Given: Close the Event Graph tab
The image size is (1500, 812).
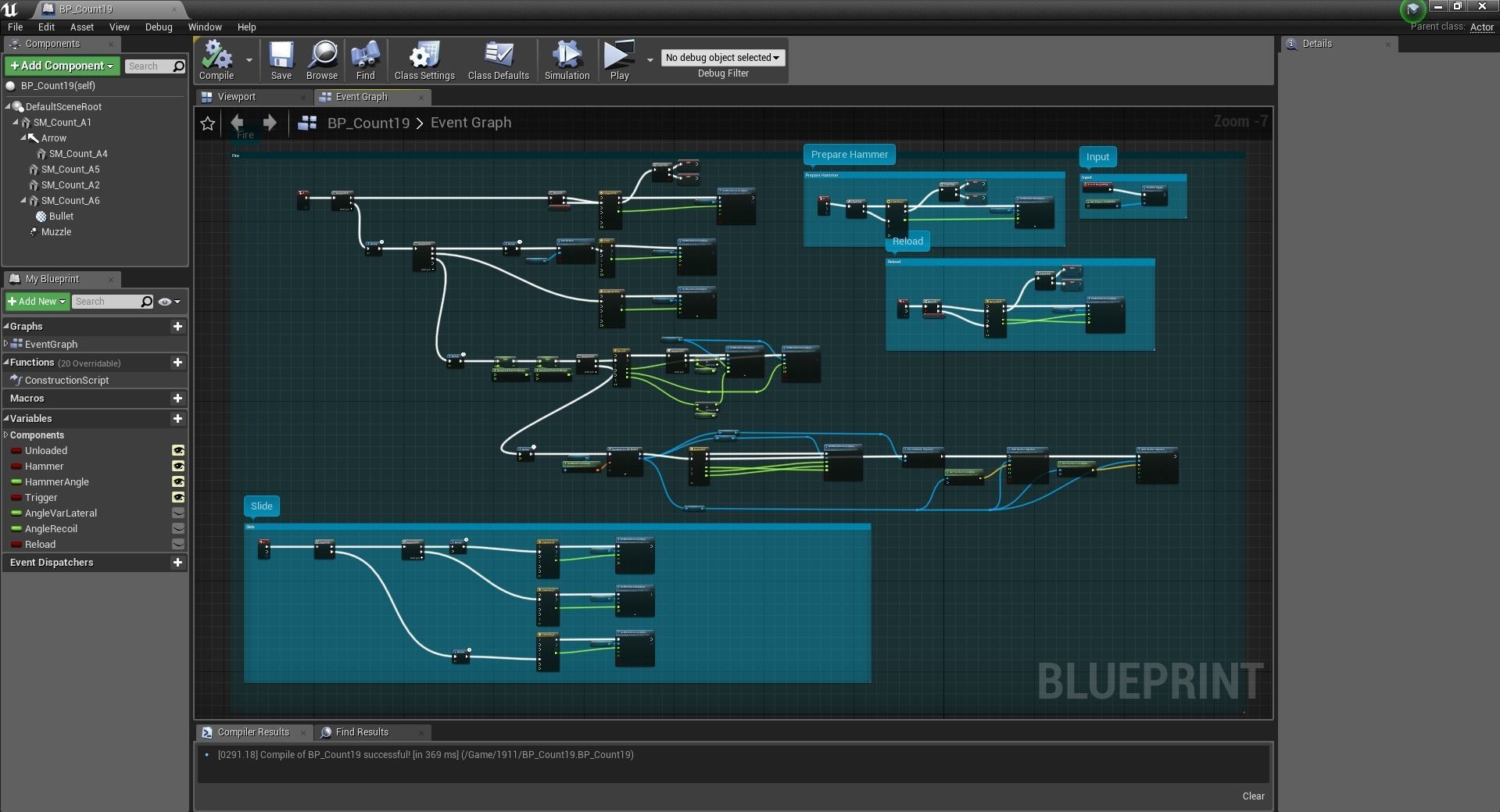Looking at the screenshot, I should coord(421,97).
